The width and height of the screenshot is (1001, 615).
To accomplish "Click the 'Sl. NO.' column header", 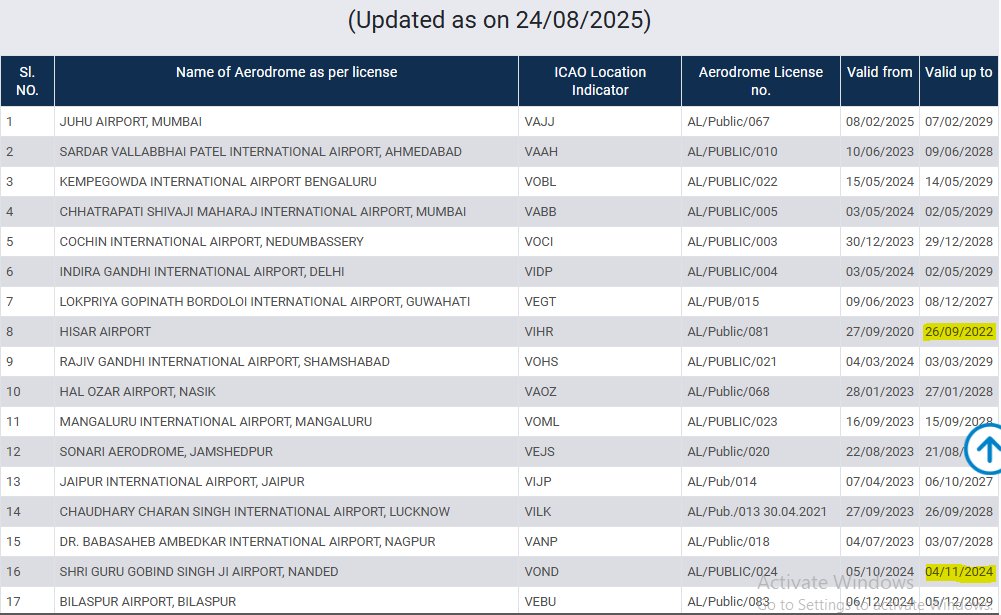I will tap(27, 81).
